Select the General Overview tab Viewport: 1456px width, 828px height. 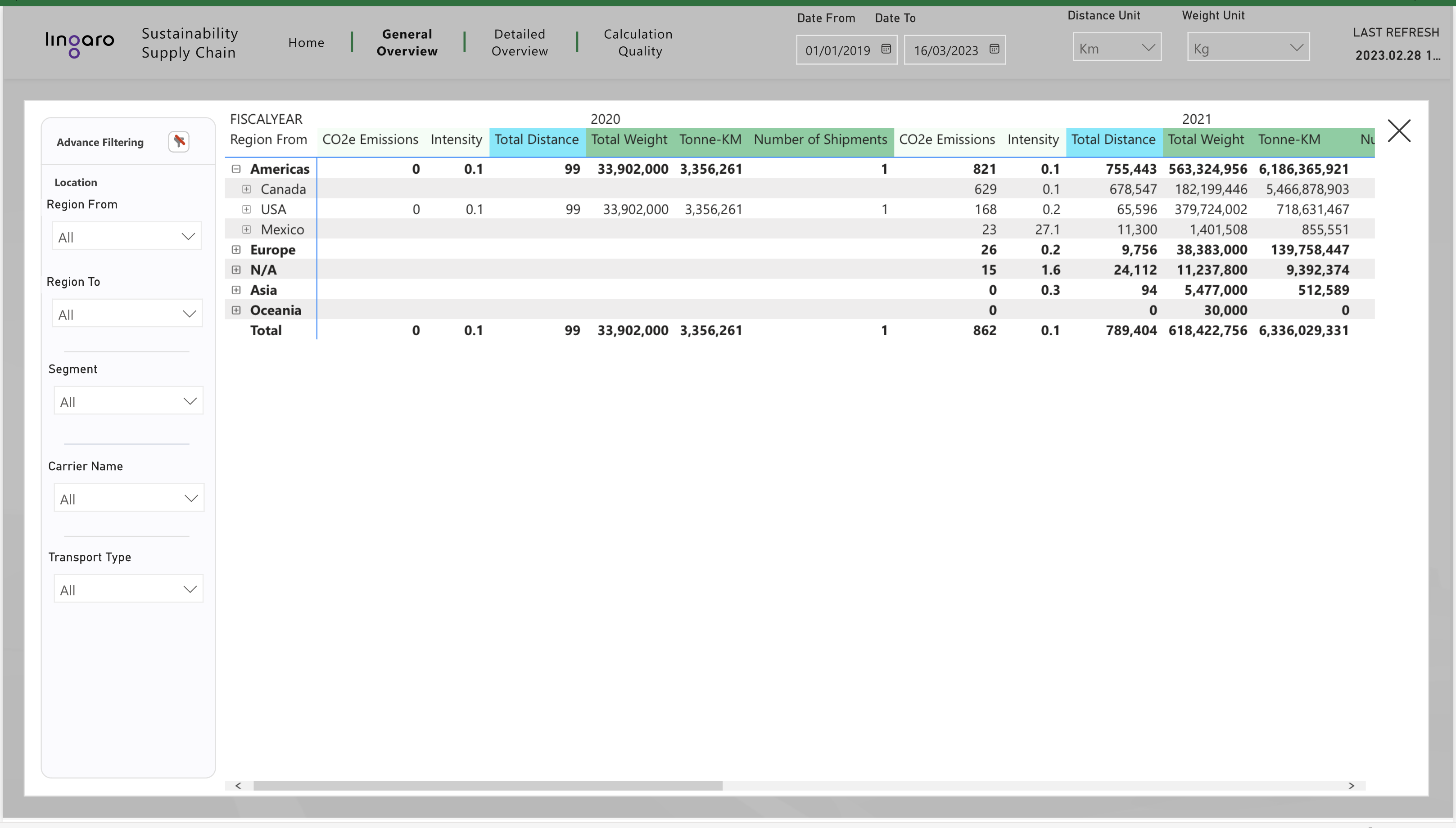click(x=406, y=42)
